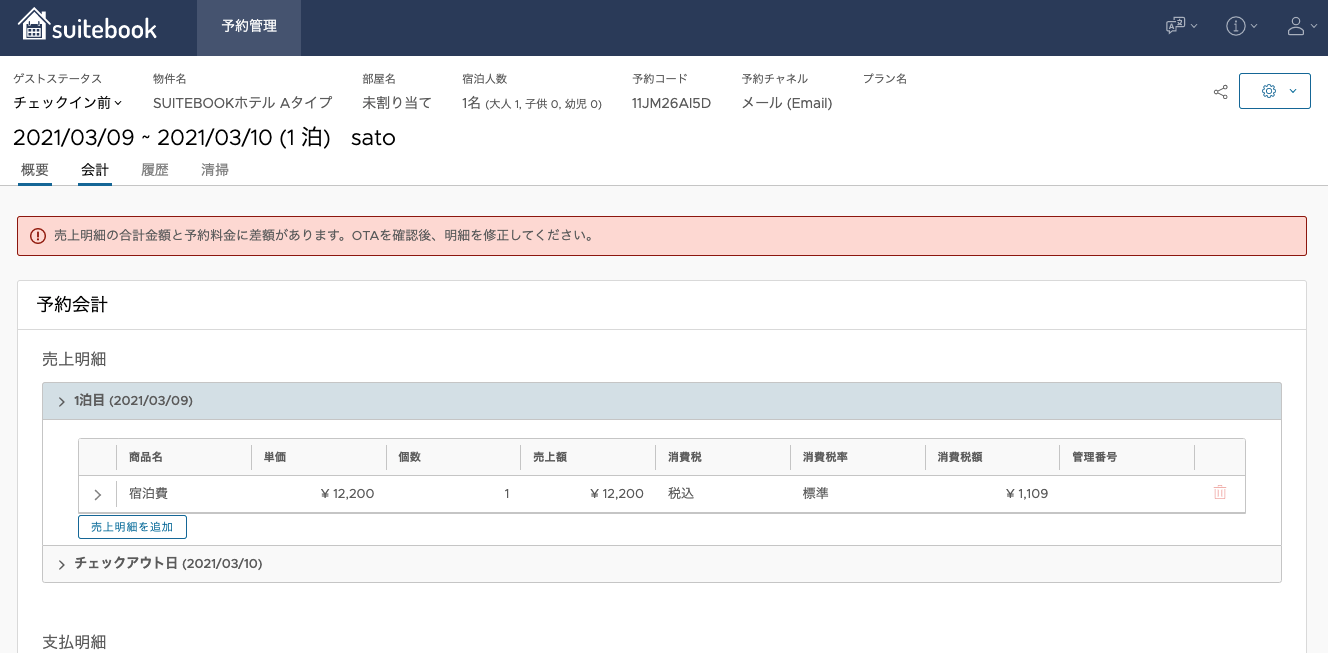Click the stay dates 2021/03/09 ~ 2021/03/10 heading
Image resolution: width=1328 pixels, height=653 pixels.
172,138
